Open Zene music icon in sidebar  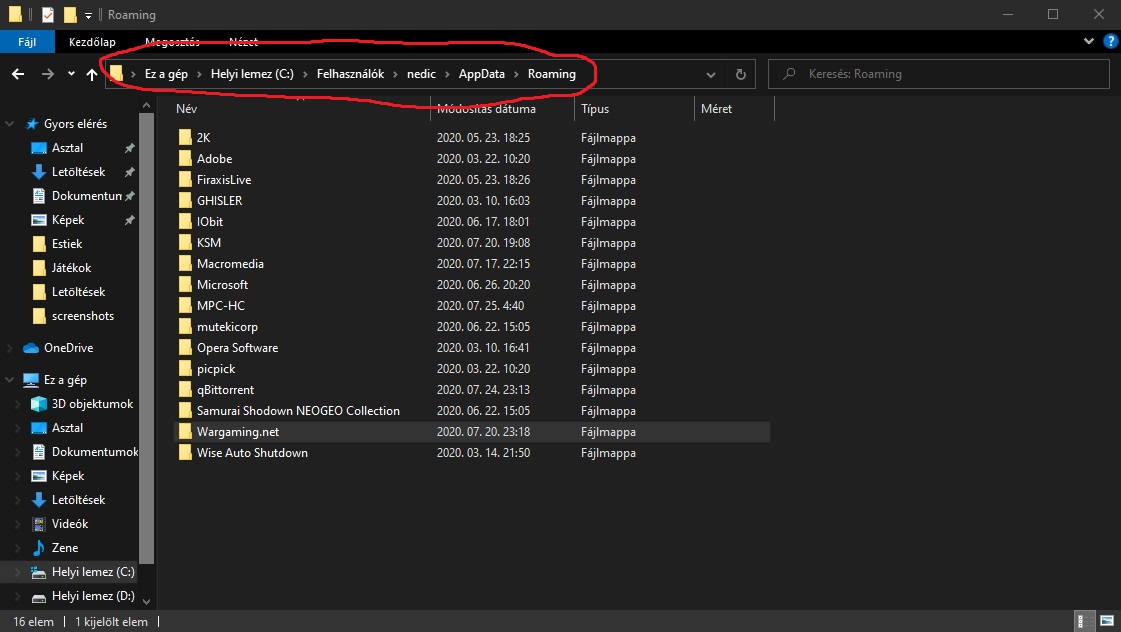(39, 548)
